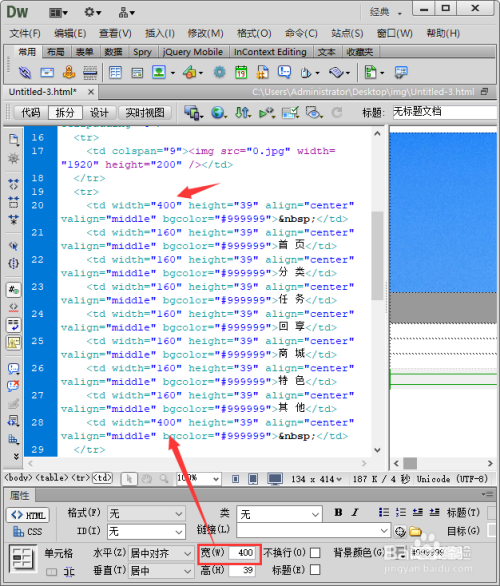The height and width of the screenshot is (586, 500).
Task: Select the <table> tag in tag selector
Action: (x=52, y=478)
